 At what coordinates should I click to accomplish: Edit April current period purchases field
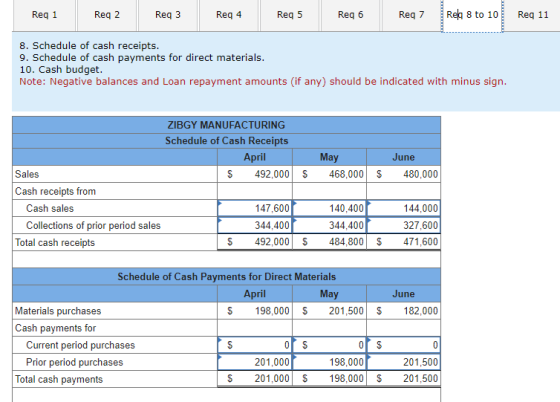coord(255,345)
